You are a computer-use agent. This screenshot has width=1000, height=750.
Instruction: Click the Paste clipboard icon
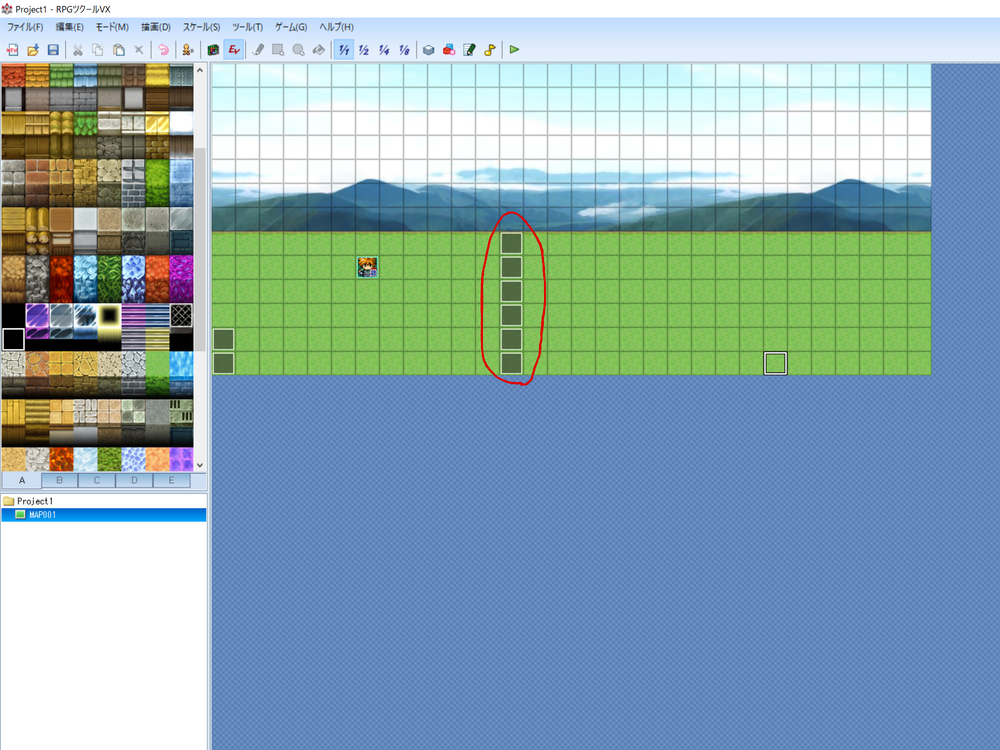point(119,50)
